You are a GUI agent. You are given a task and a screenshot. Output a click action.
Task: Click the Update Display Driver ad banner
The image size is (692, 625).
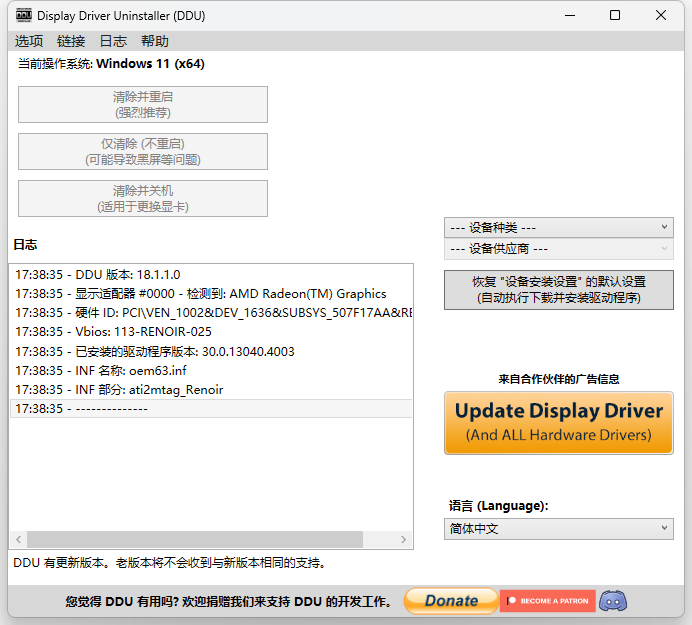coord(559,423)
